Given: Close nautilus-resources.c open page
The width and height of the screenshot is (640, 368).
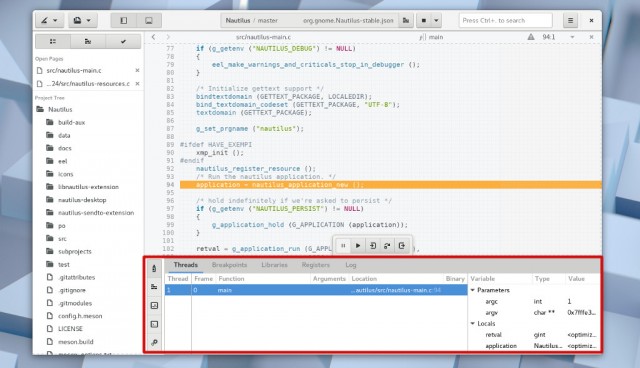Looking at the screenshot, I should point(138,84).
